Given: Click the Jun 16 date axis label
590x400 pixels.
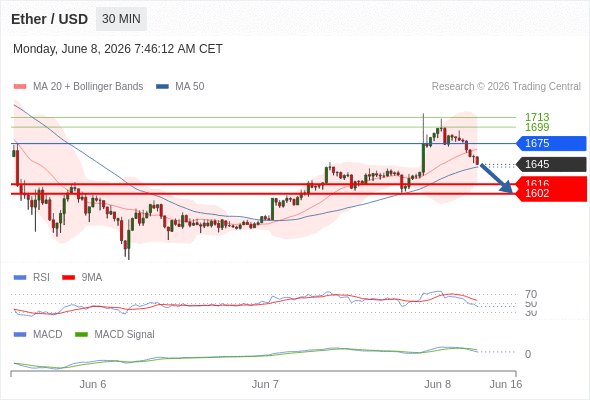Looking at the screenshot, I should click(x=506, y=384).
